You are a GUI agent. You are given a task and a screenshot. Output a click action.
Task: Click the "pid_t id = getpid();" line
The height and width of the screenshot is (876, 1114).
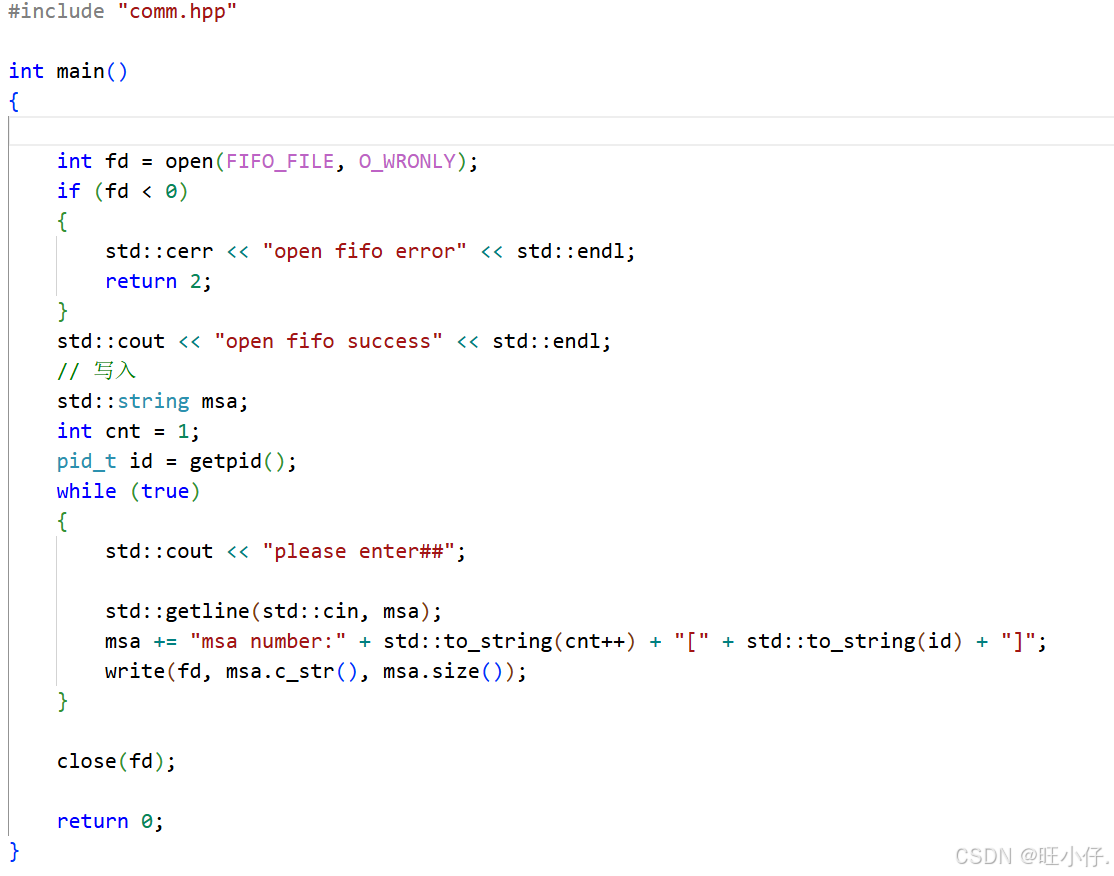coord(177,462)
